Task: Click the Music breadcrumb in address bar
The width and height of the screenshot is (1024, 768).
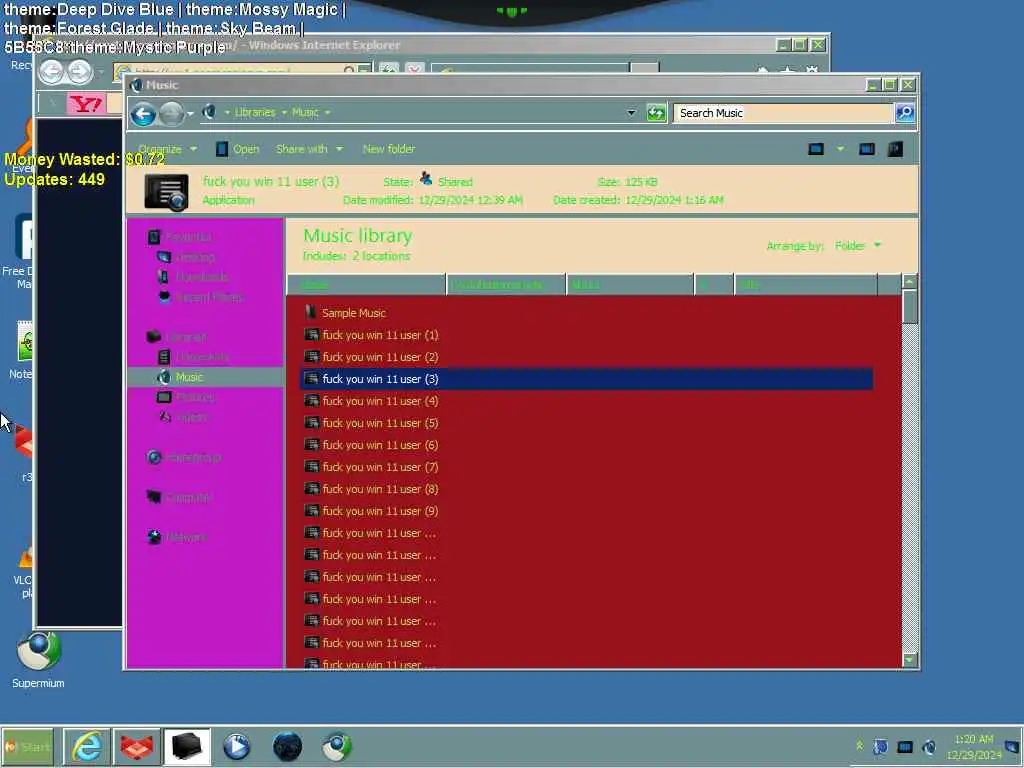Action: tap(305, 112)
